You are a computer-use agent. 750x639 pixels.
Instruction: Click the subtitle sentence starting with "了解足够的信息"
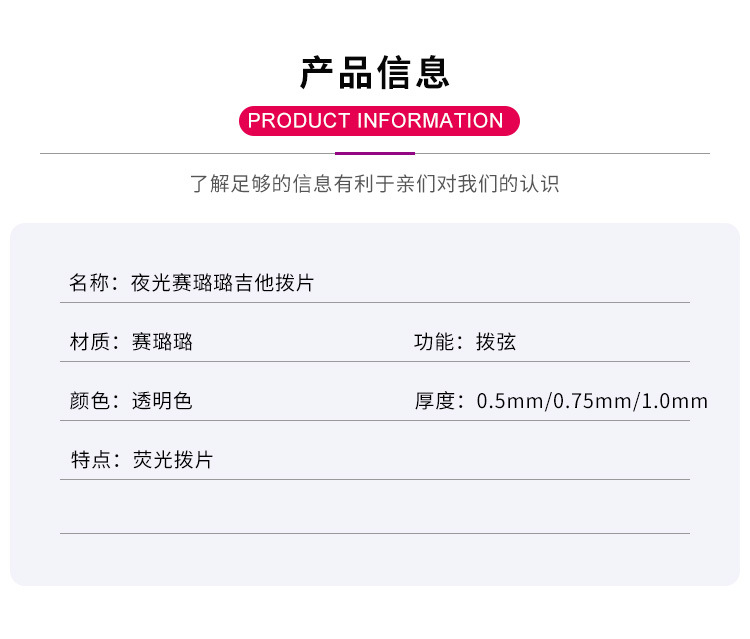pos(375,184)
